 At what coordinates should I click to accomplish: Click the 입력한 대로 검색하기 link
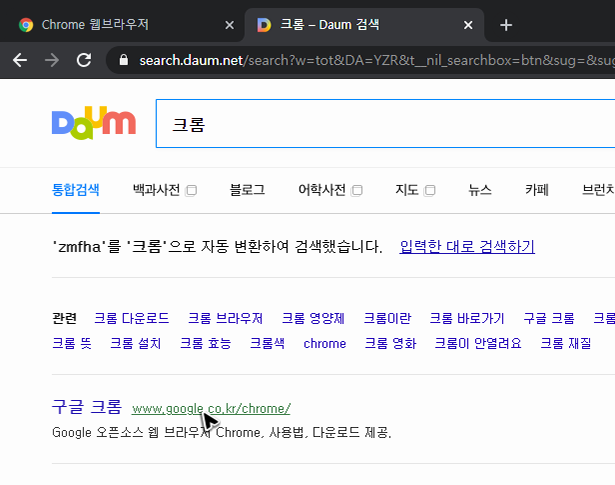(x=467, y=247)
